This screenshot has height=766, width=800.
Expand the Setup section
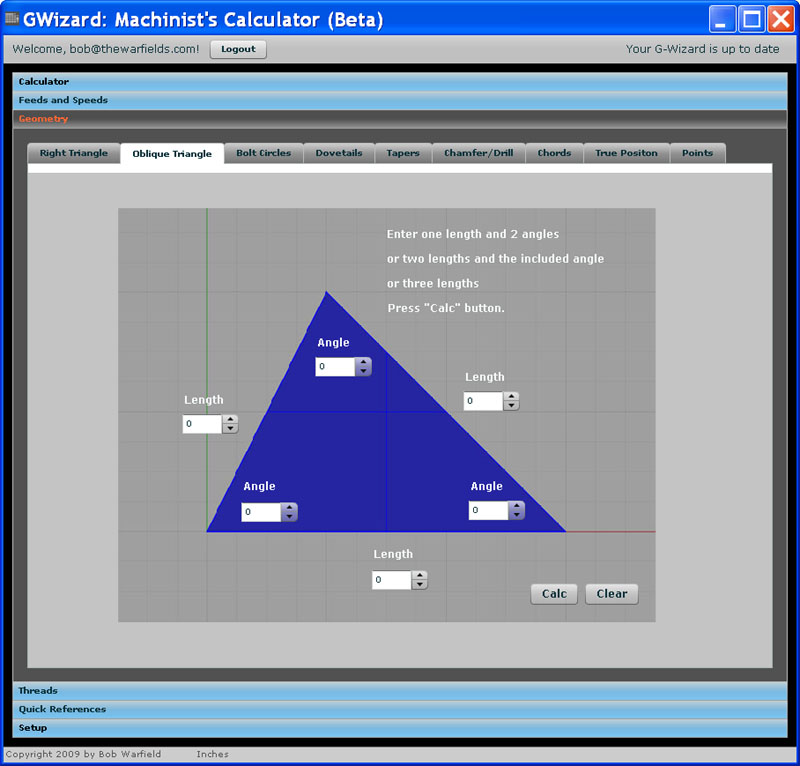point(399,728)
